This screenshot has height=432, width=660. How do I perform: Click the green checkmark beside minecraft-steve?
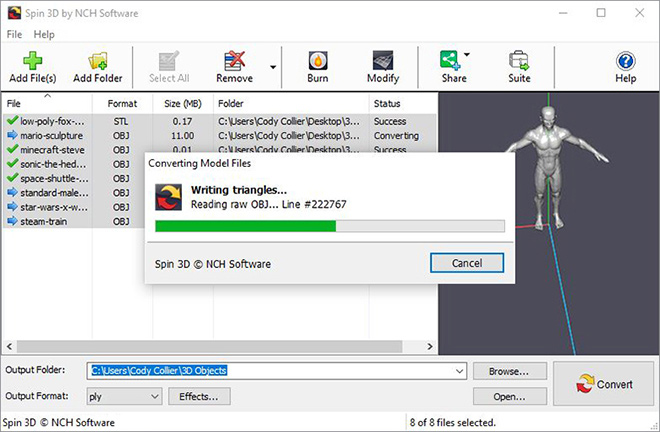coord(12,149)
